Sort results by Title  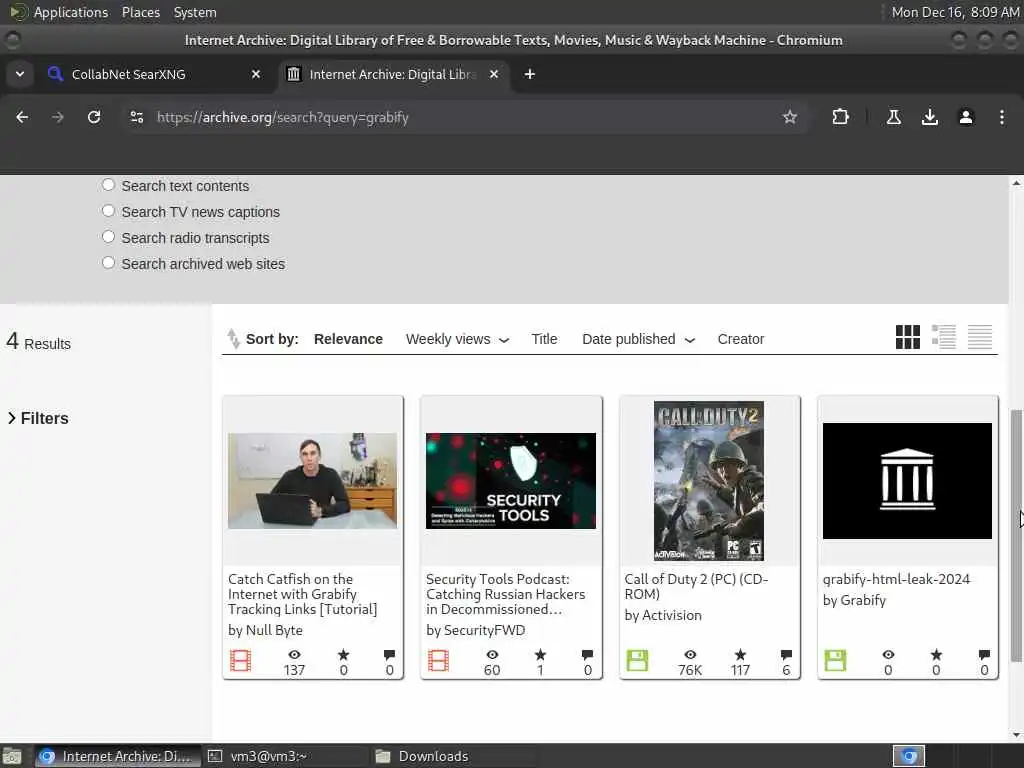click(x=544, y=339)
